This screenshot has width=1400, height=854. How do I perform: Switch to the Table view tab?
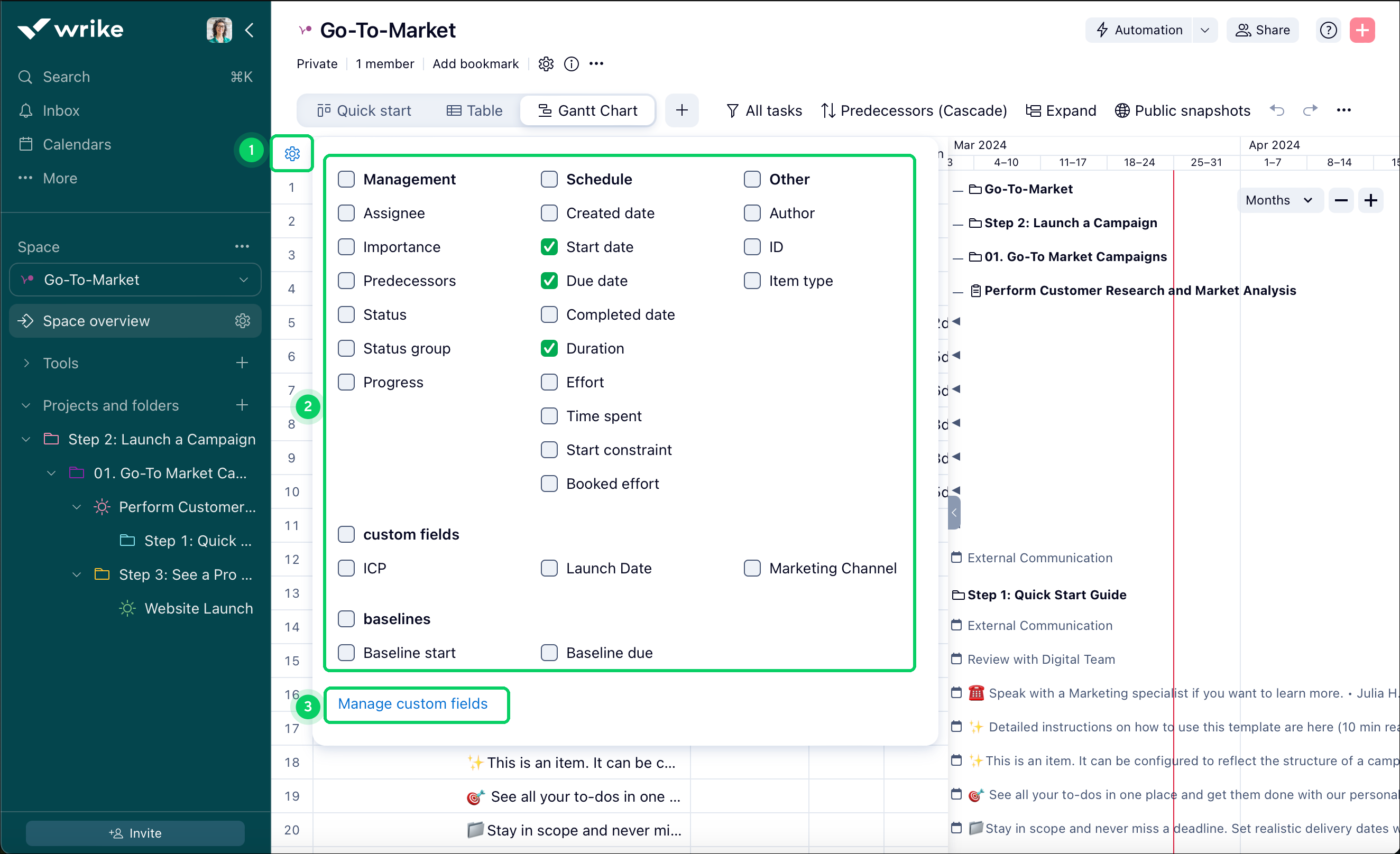point(475,110)
